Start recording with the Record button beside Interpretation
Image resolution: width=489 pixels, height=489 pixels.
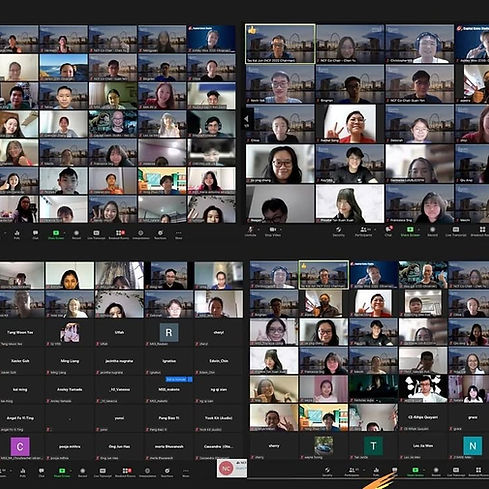click(76, 233)
